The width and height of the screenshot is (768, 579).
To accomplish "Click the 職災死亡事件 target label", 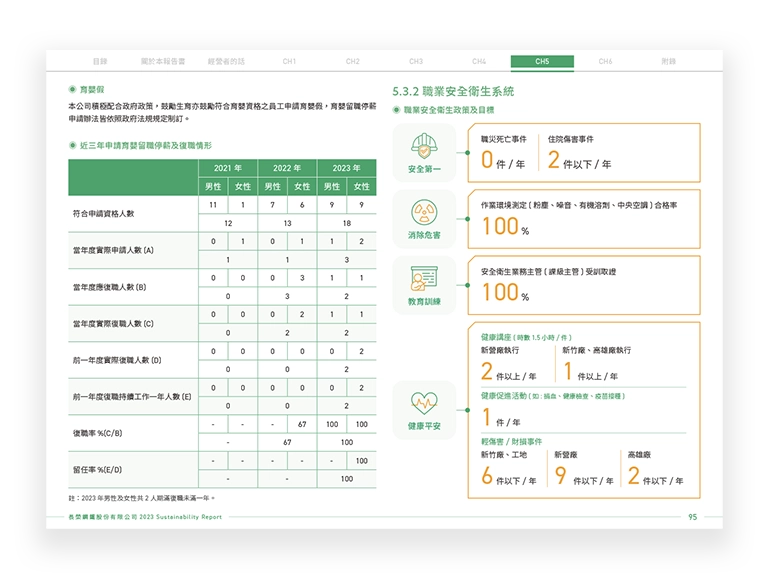I will click(x=504, y=139).
